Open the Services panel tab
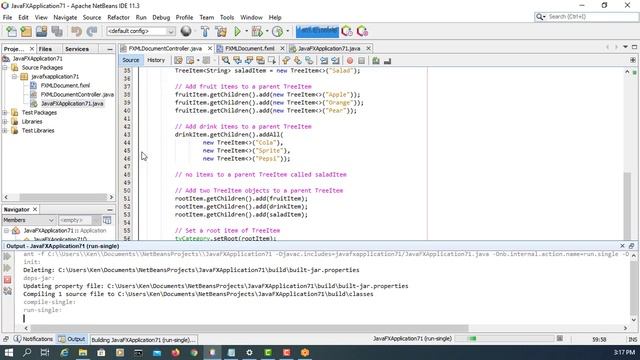Screen dimensions: 640x360 coord(77,49)
